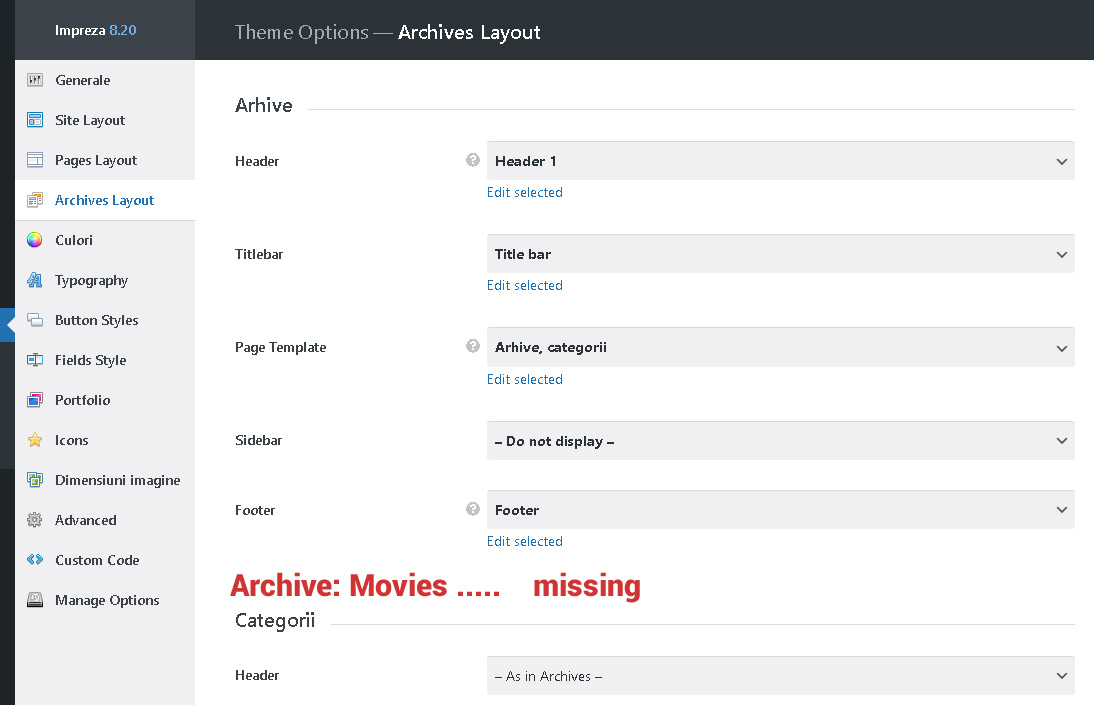This screenshot has height=705, width=1094.
Task: Open the Footer dropdown
Action: [x=781, y=510]
